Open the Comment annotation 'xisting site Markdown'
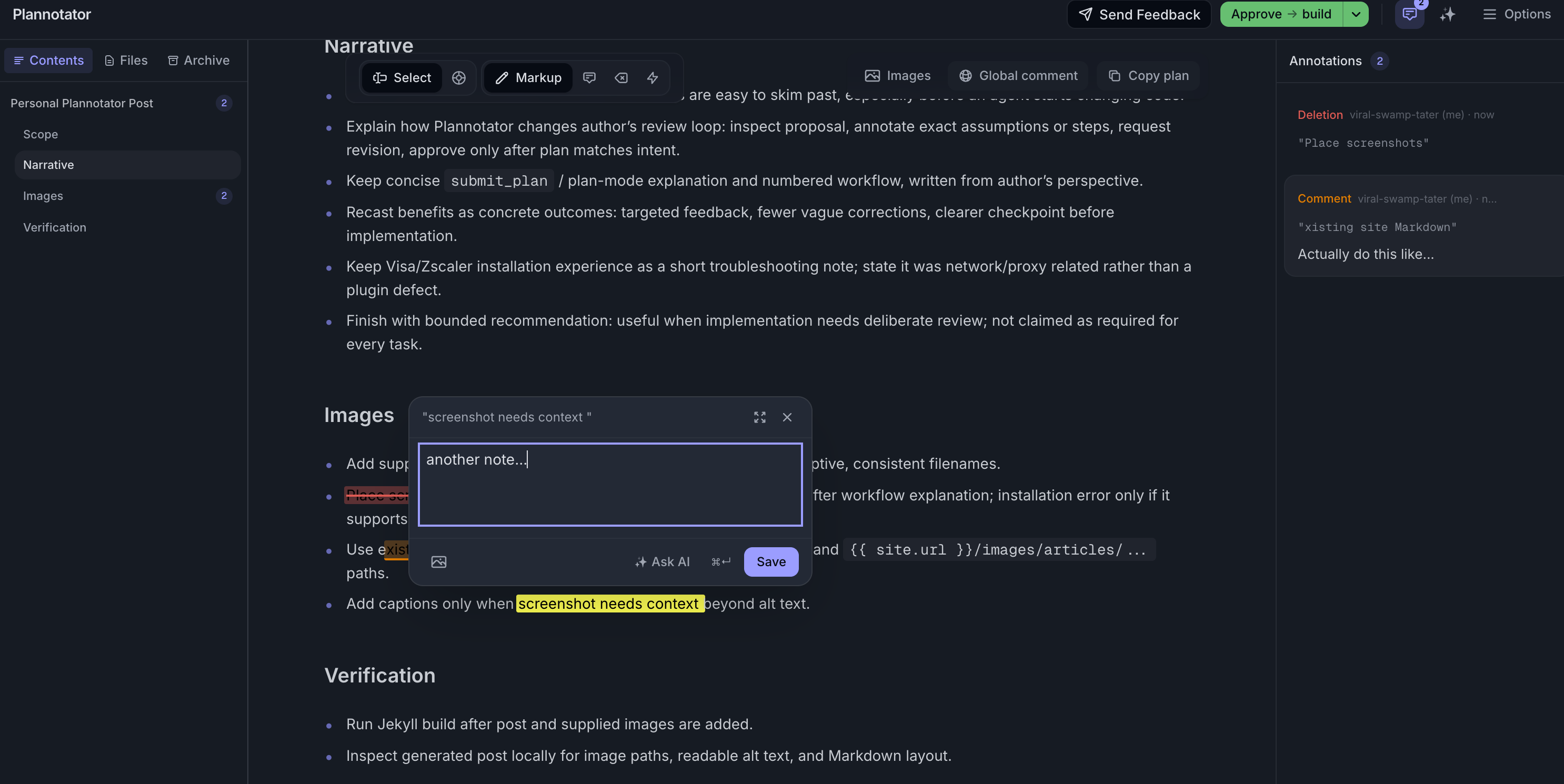 click(1423, 226)
